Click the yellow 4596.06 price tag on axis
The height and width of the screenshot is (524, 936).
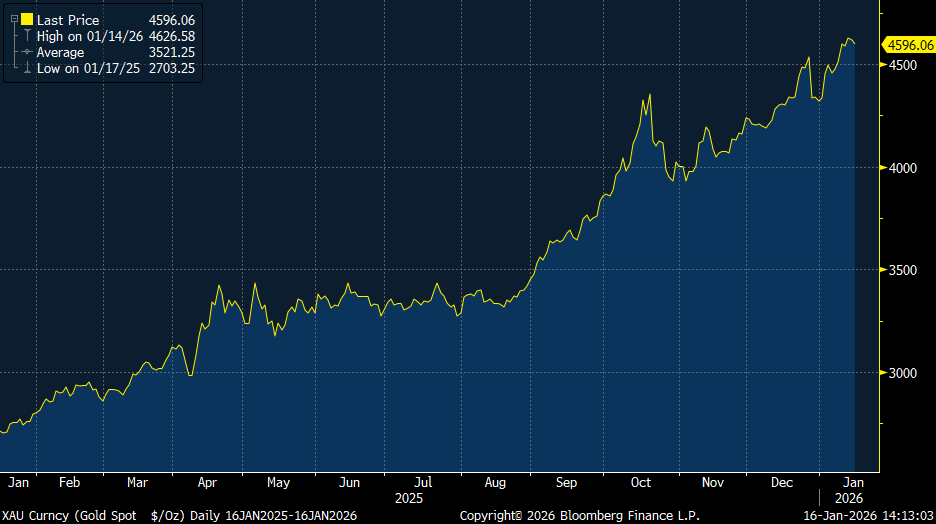click(909, 45)
